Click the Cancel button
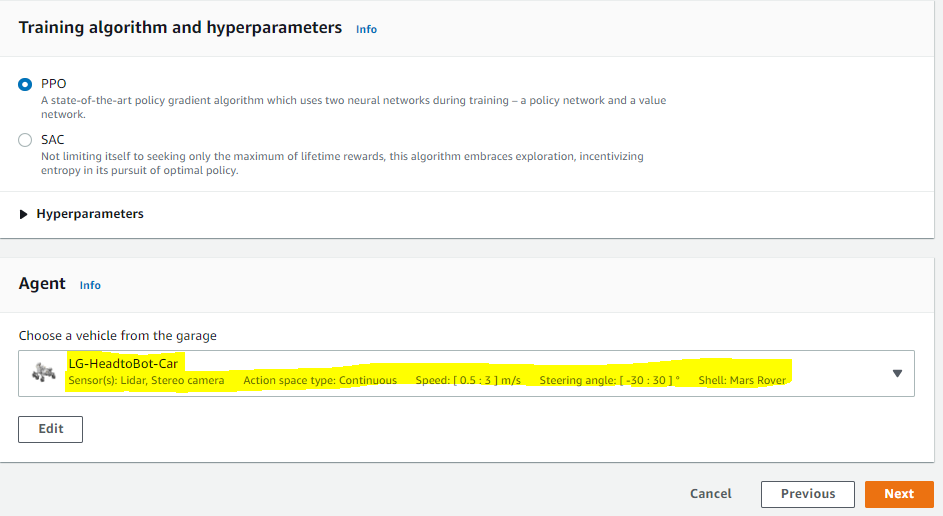This screenshot has width=943, height=516. tap(710, 494)
